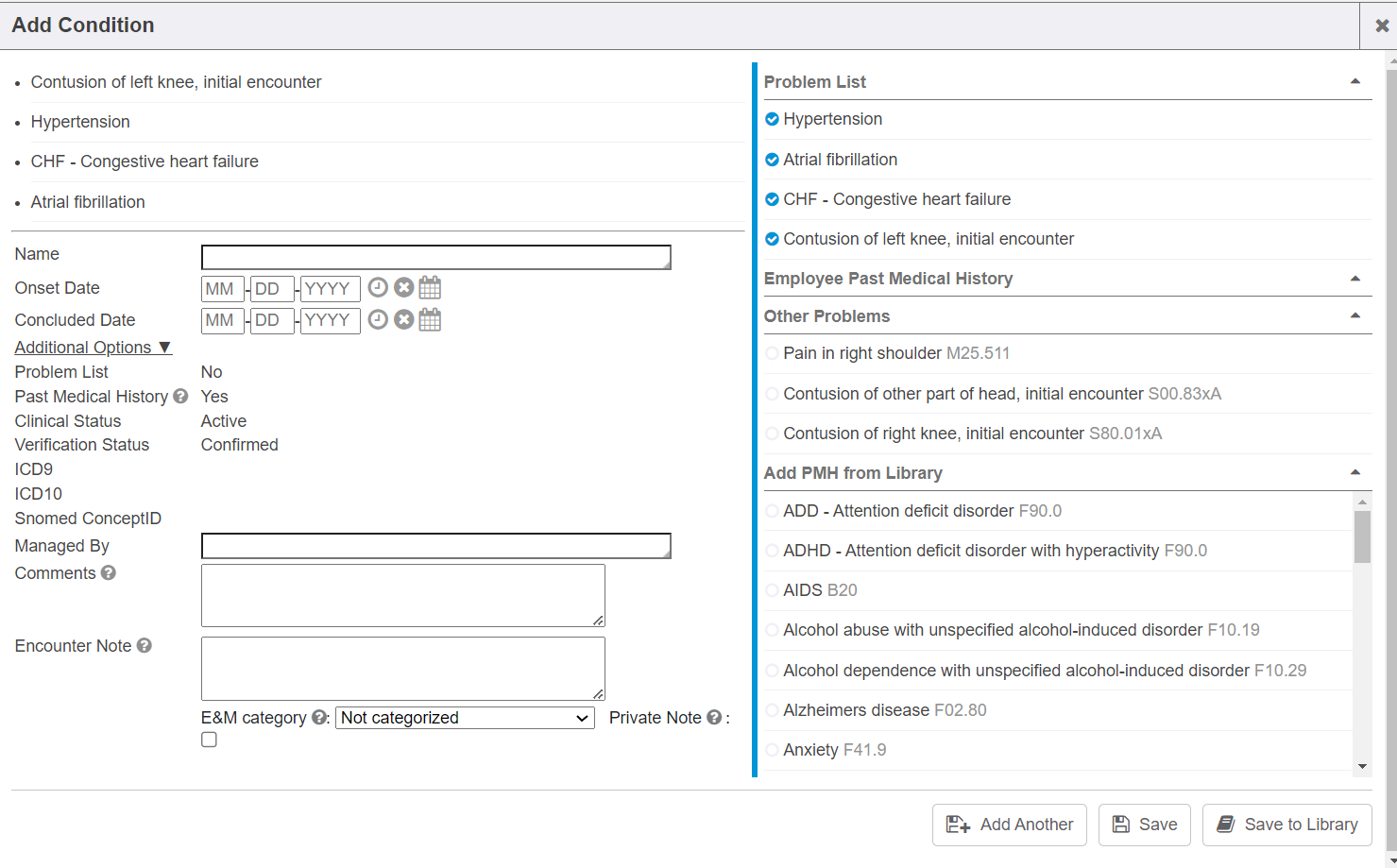The width and height of the screenshot is (1397, 868).
Task: Uncheck Hypertension in the Problem List
Action: (x=772, y=119)
